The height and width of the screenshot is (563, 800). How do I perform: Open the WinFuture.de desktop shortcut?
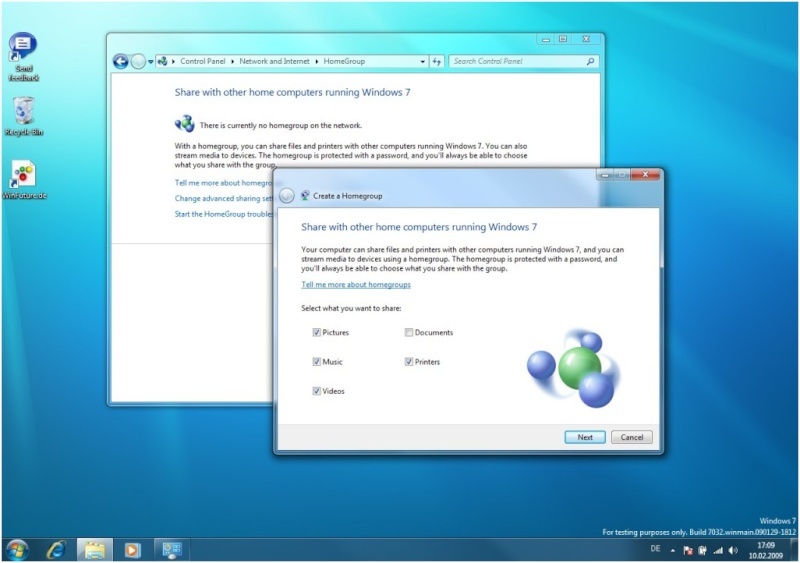point(24,180)
